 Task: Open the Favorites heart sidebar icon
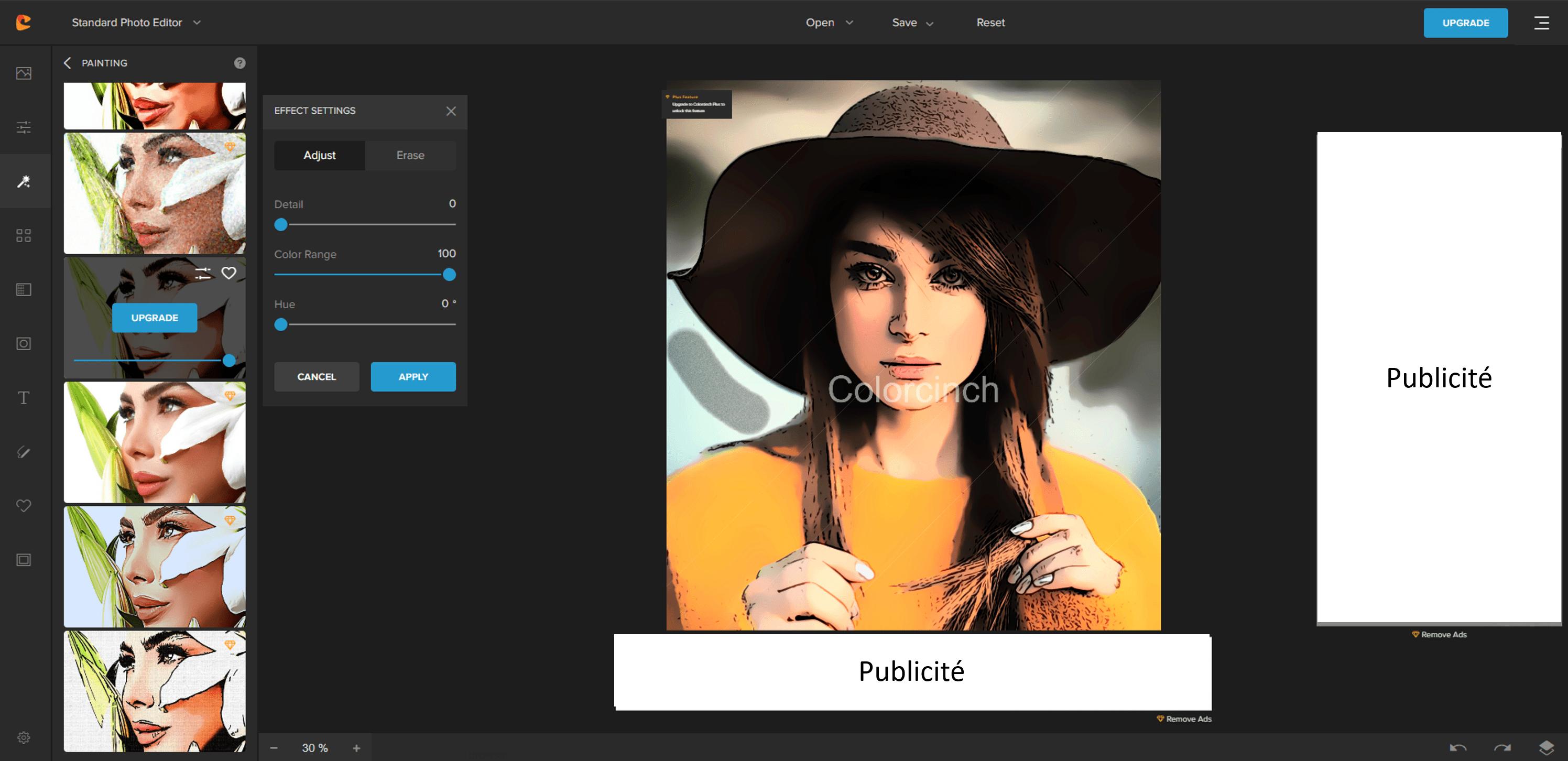tap(24, 506)
